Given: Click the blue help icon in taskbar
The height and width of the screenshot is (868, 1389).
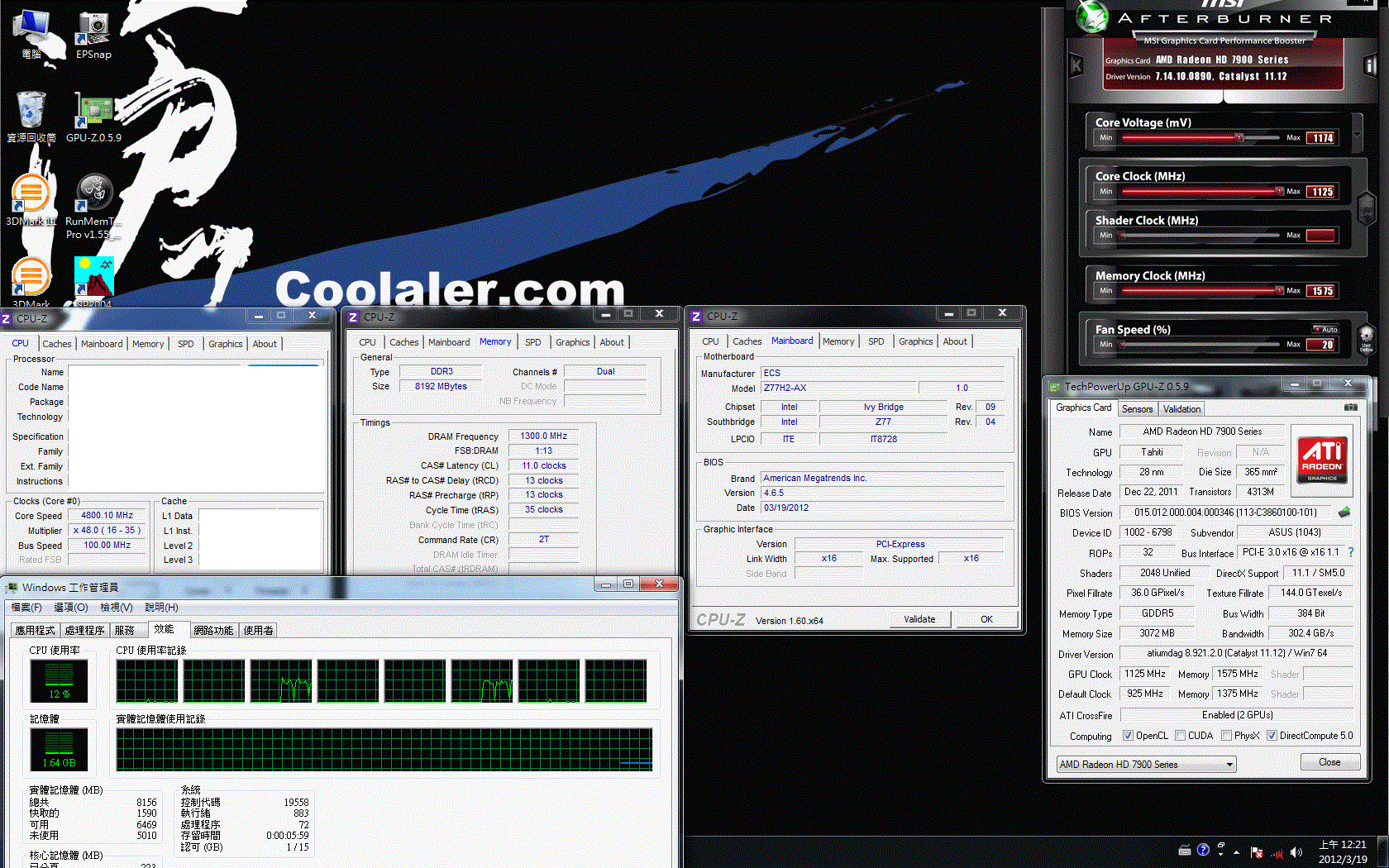Looking at the screenshot, I should (x=1203, y=849).
